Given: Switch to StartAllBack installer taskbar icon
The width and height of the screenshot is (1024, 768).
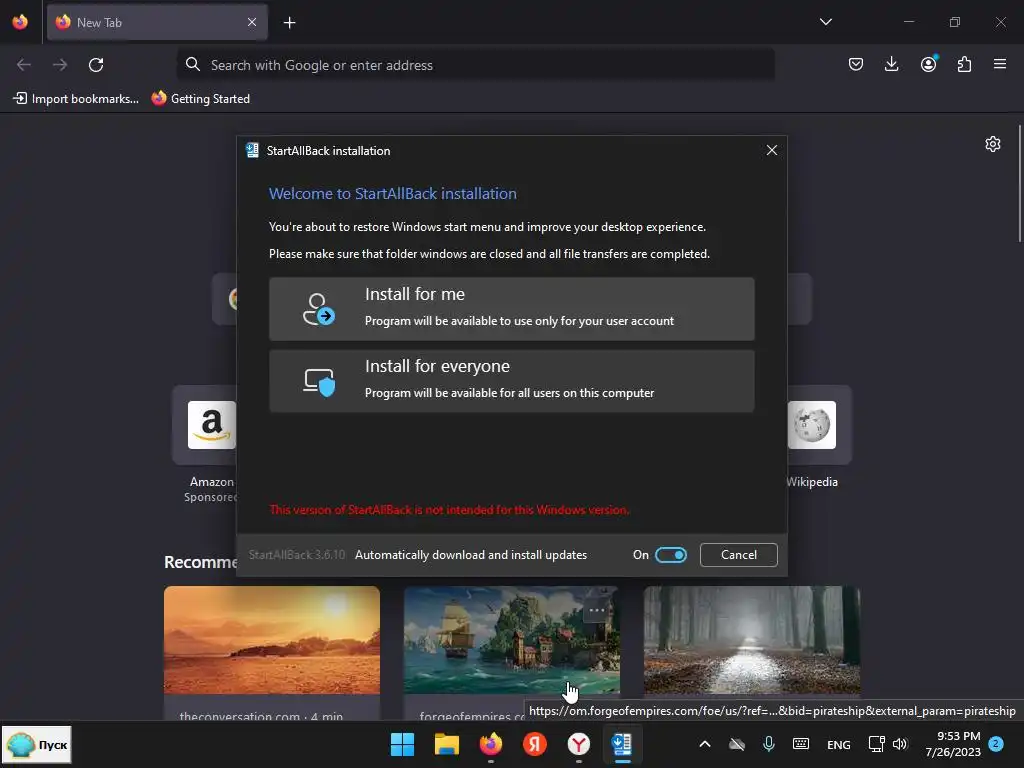Looking at the screenshot, I should point(622,744).
